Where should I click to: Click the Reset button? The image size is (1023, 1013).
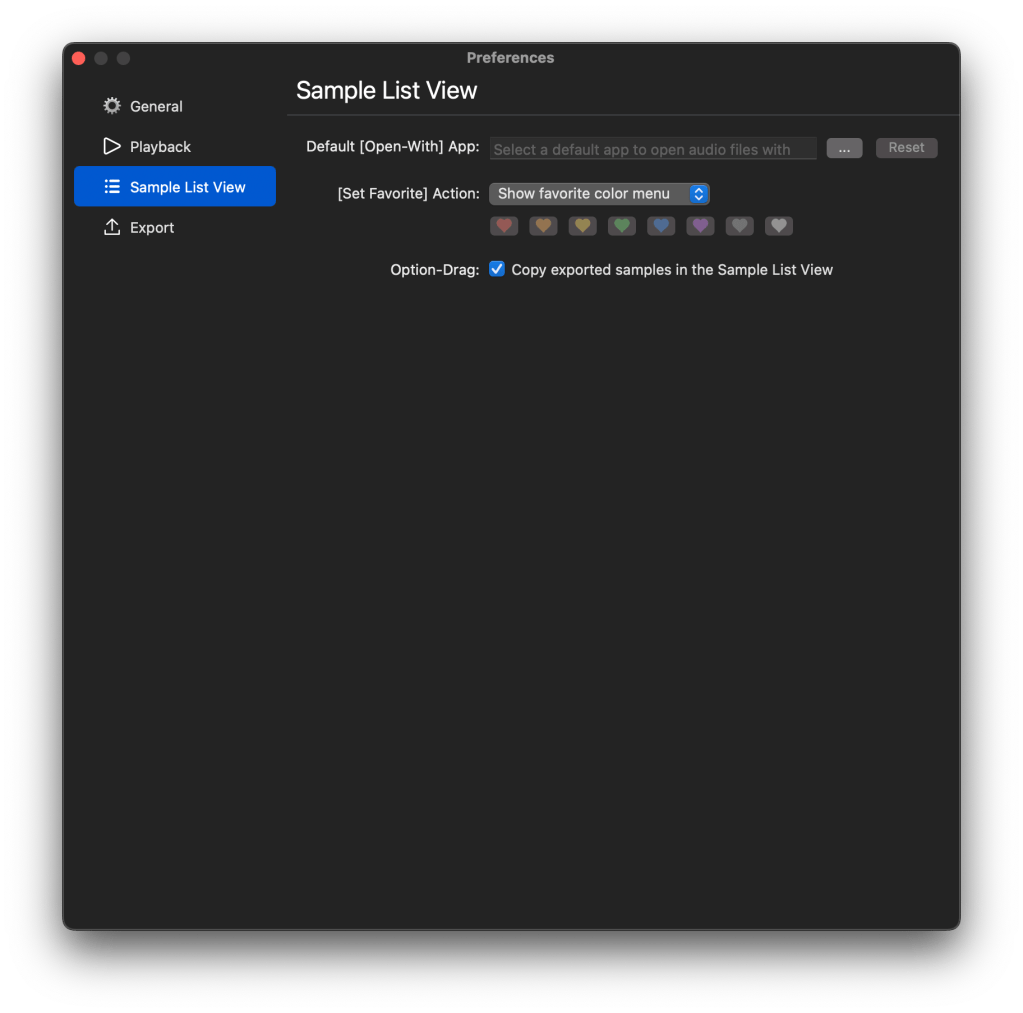coord(906,148)
